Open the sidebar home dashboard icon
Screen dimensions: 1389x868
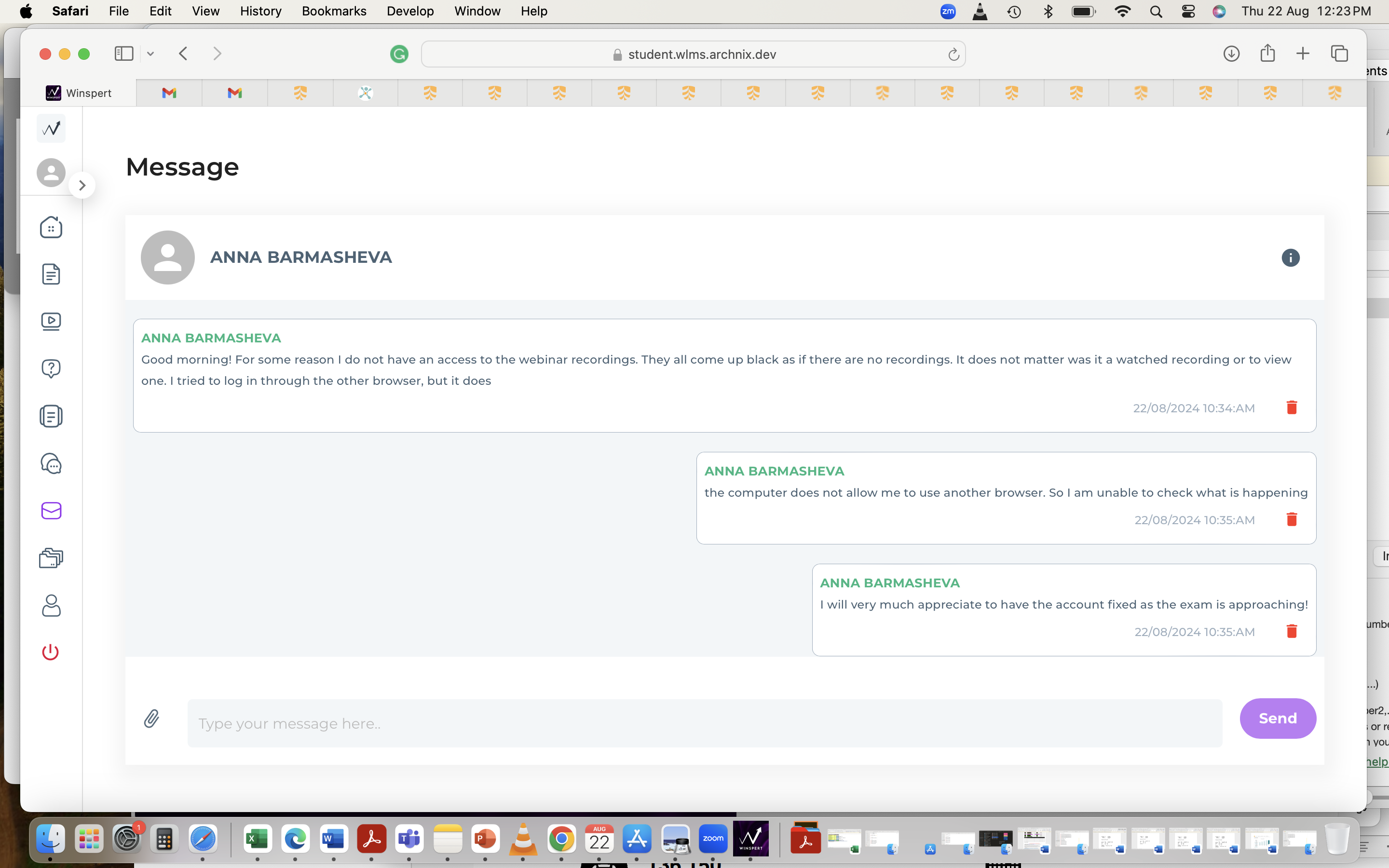click(51, 227)
